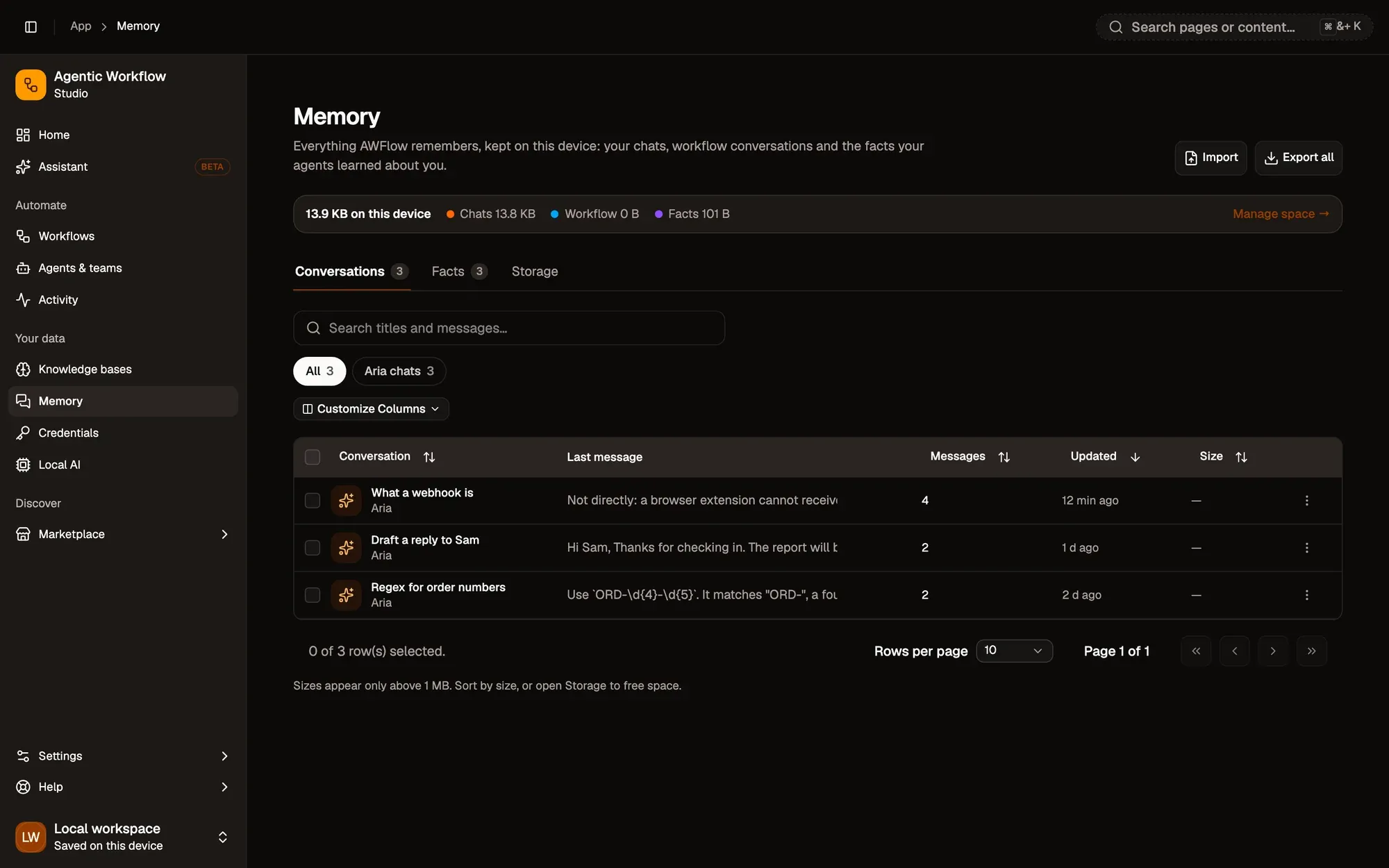Viewport: 1389px width, 868px height.
Task: Filter by Aria chats
Action: 399,371
